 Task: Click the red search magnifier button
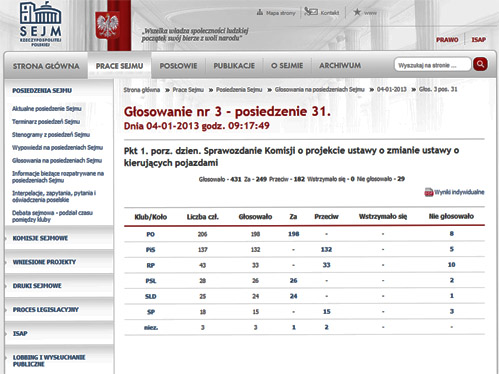[x=480, y=64]
